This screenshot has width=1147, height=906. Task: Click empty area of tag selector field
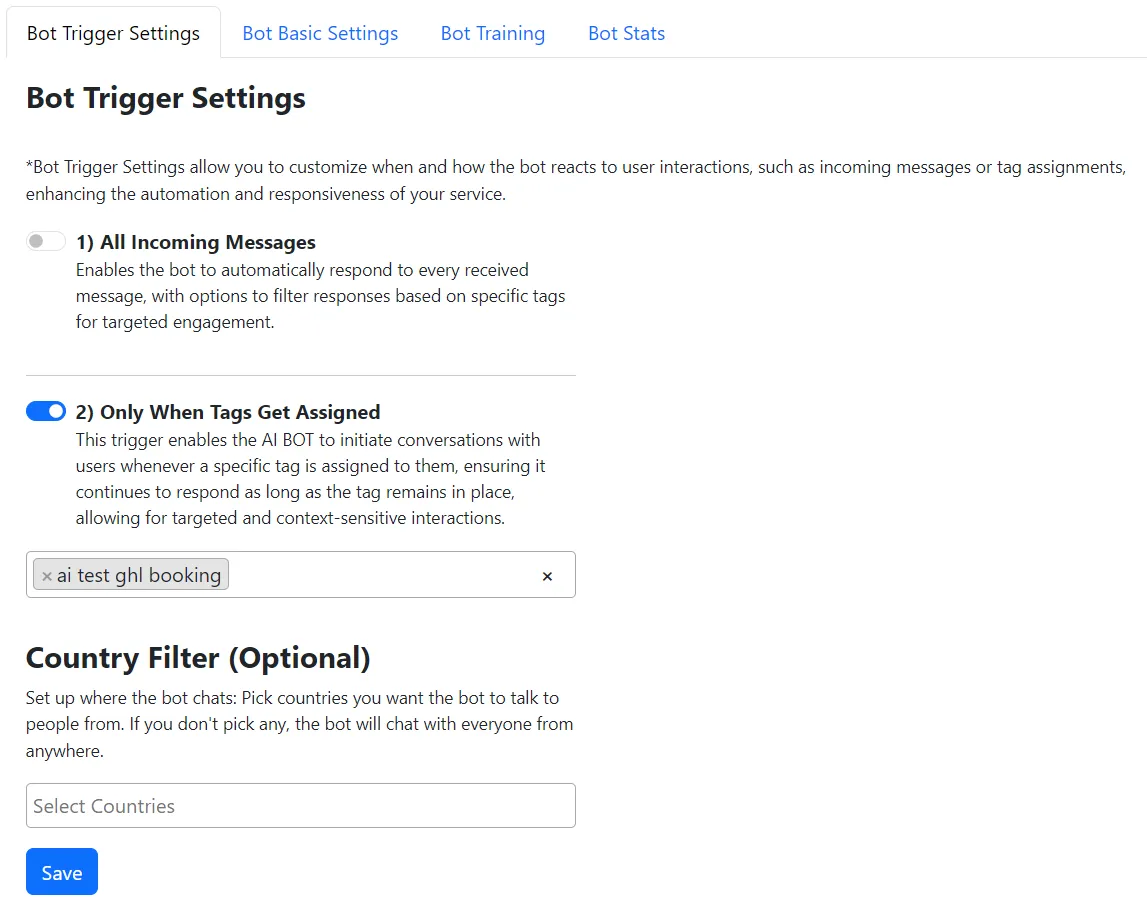pos(380,575)
